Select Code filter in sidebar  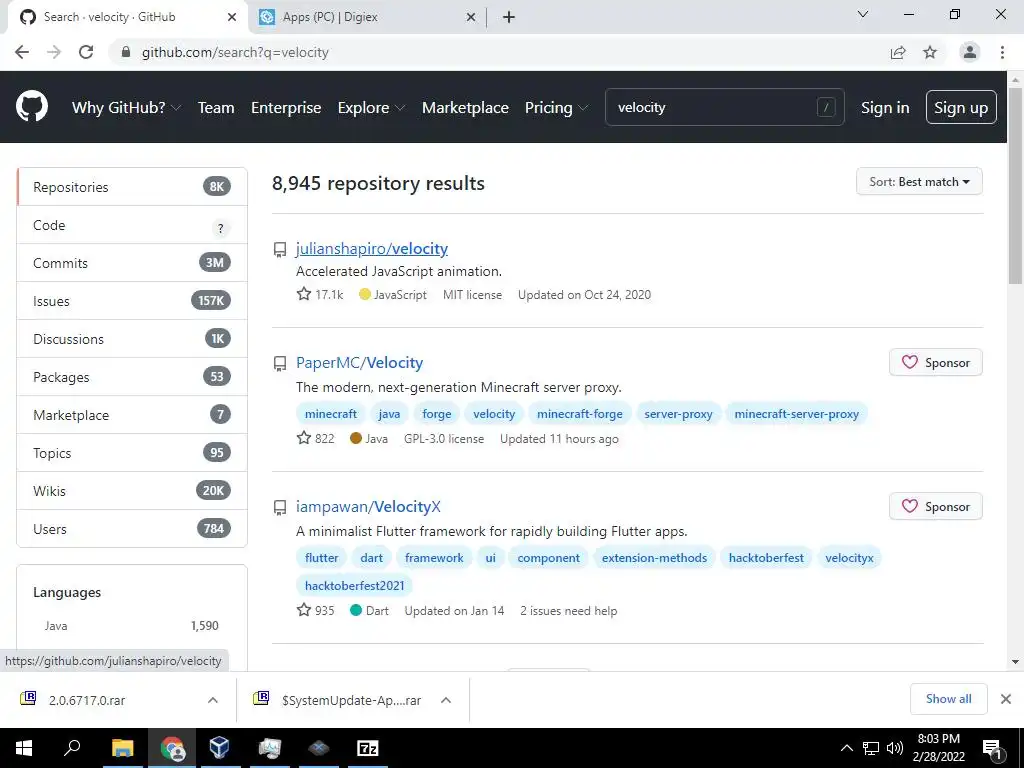coord(132,225)
